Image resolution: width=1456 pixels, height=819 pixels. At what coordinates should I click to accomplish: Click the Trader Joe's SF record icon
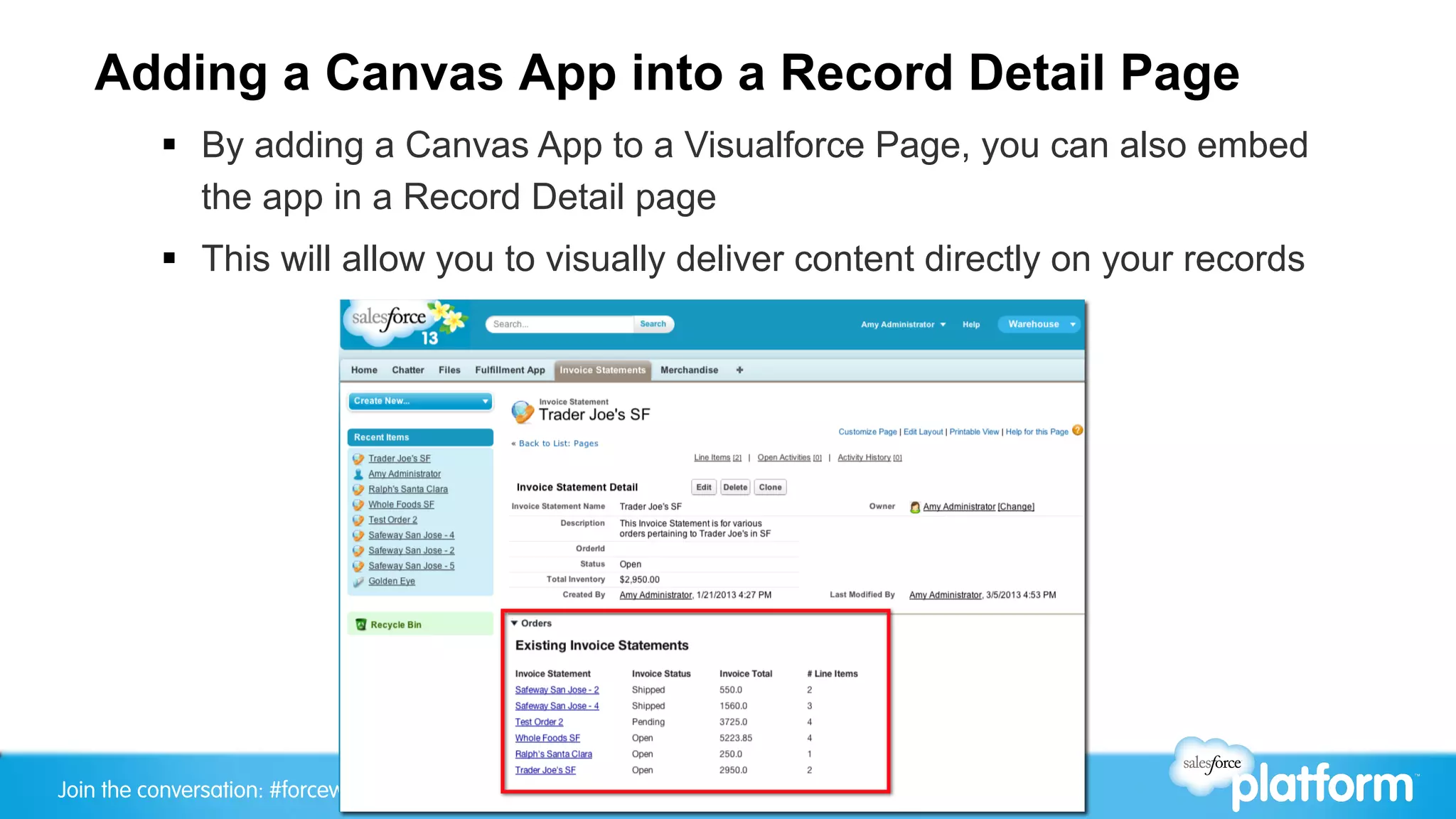(523, 411)
